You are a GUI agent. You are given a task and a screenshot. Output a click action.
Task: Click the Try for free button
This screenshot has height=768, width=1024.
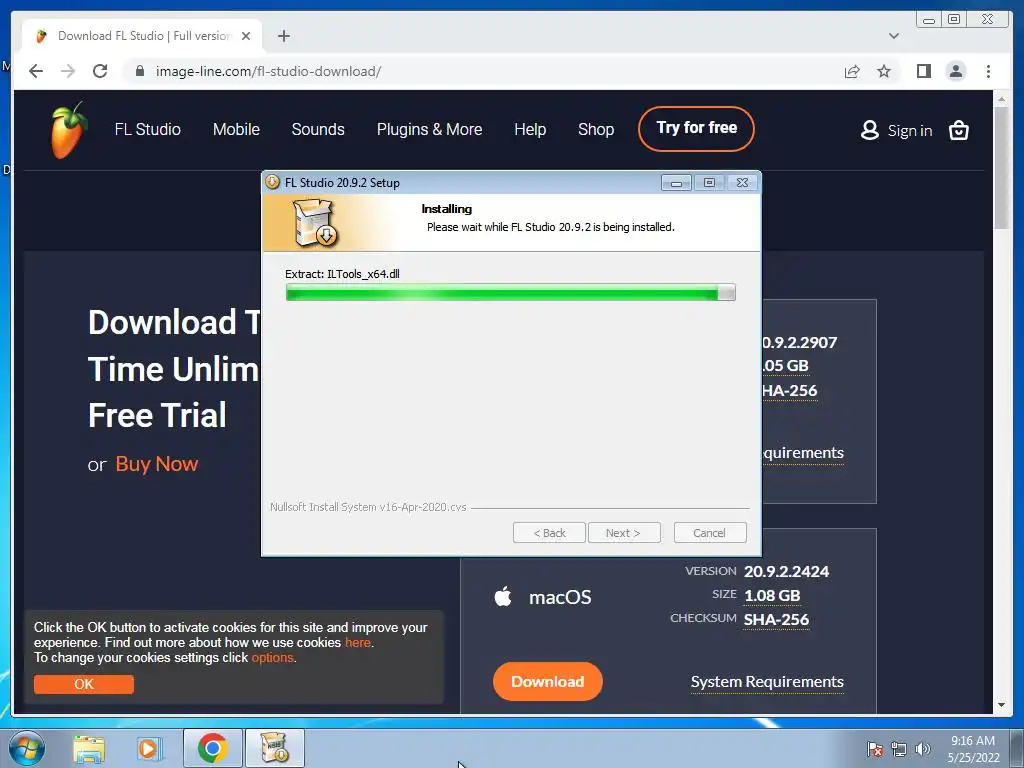(x=696, y=129)
